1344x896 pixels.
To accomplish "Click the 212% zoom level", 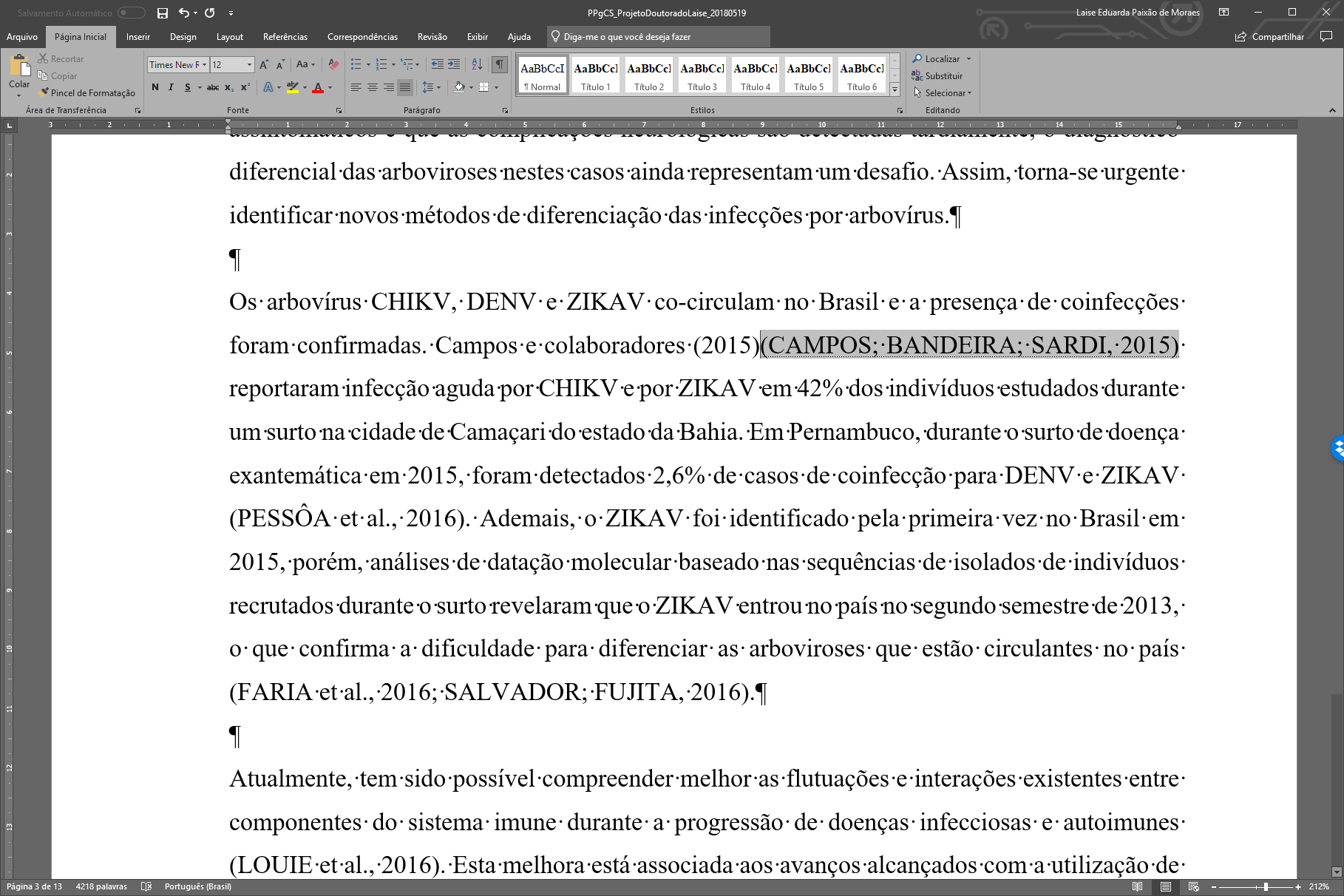I will point(1319,886).
